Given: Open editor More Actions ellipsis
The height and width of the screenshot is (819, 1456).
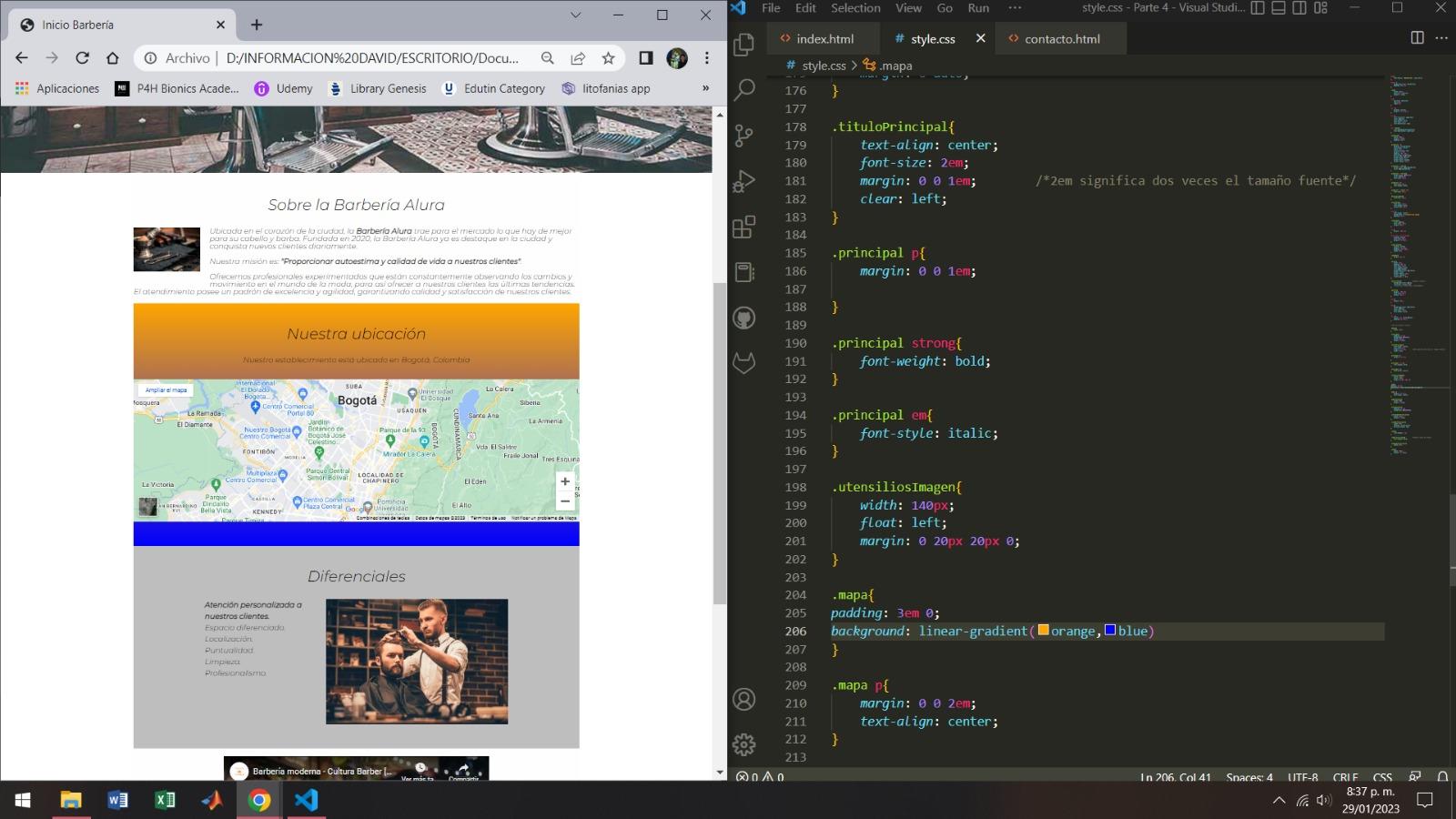Looking at the screenshot, I should [1441, 38].
